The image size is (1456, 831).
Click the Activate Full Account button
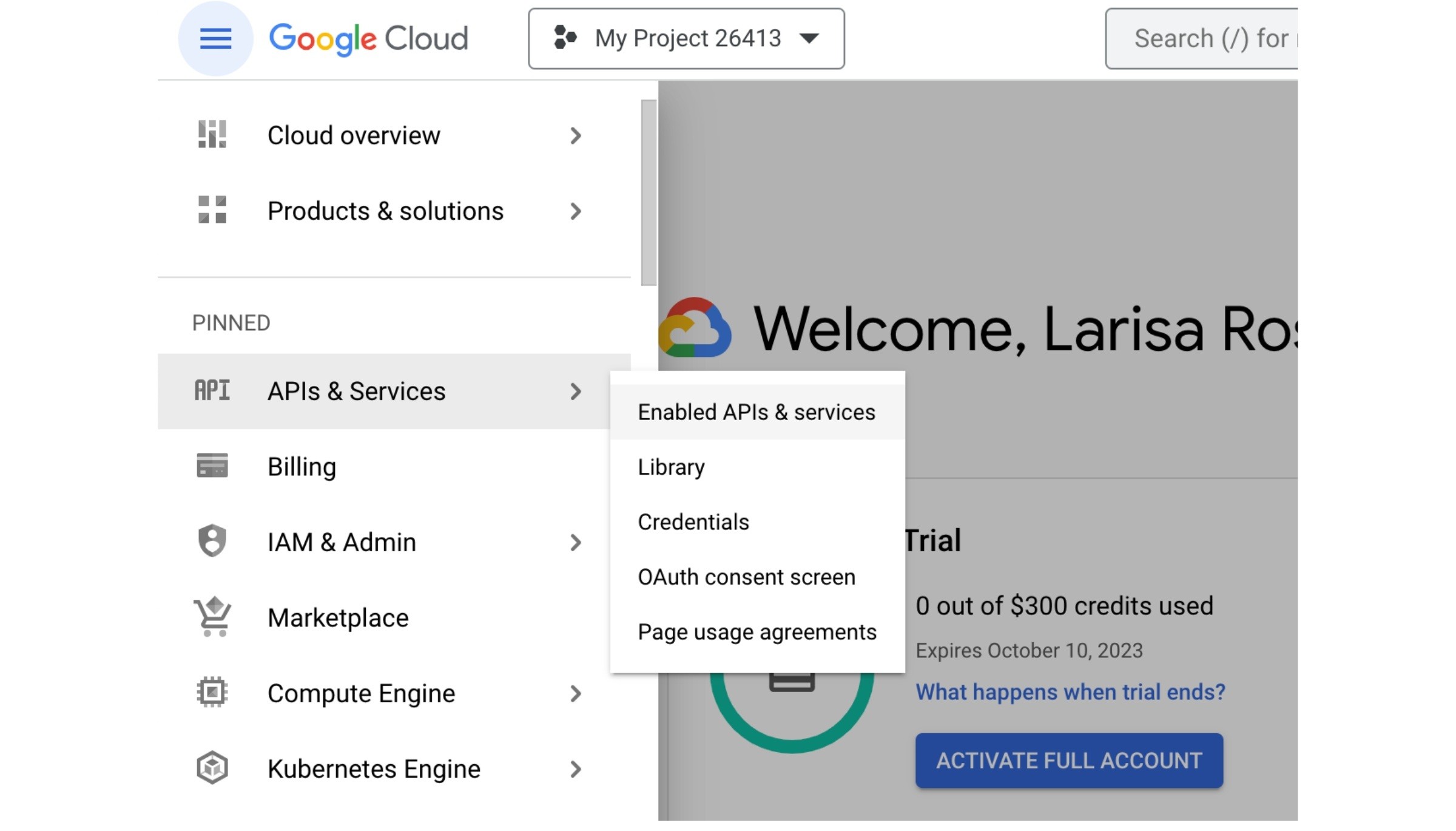click(x=1069, y=761)
